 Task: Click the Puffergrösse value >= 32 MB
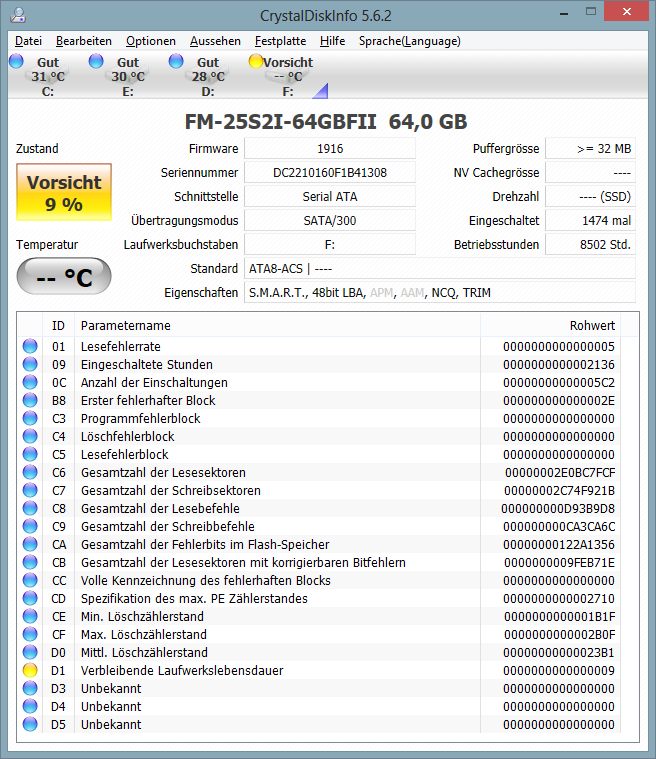pos(590,149)
